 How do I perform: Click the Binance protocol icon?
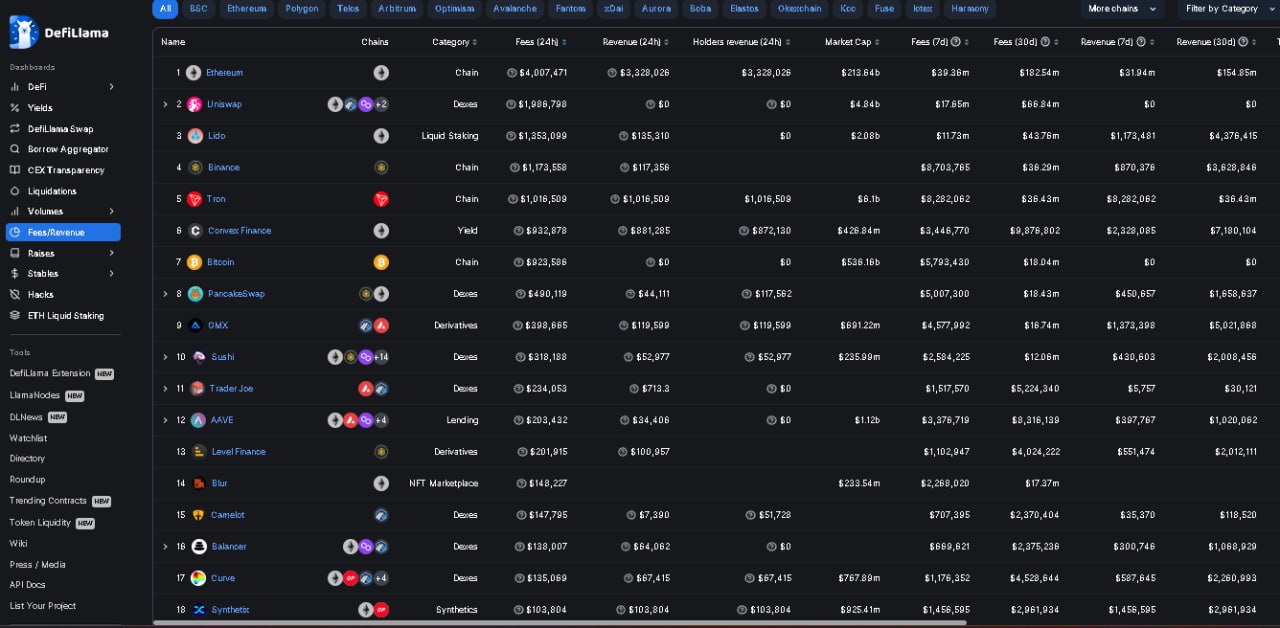click(x=196, y=167)
